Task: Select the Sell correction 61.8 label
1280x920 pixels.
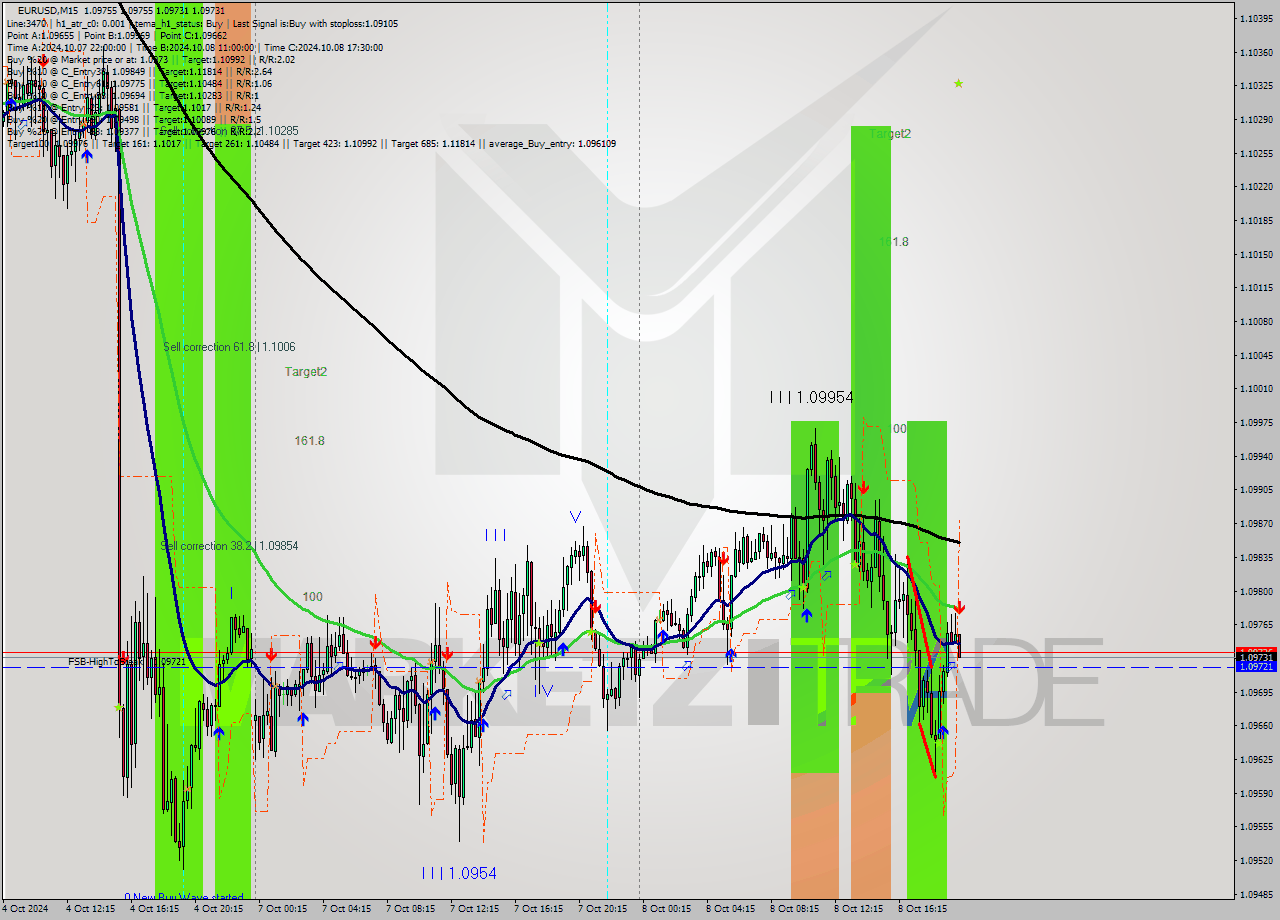Action: pos(229,347)
